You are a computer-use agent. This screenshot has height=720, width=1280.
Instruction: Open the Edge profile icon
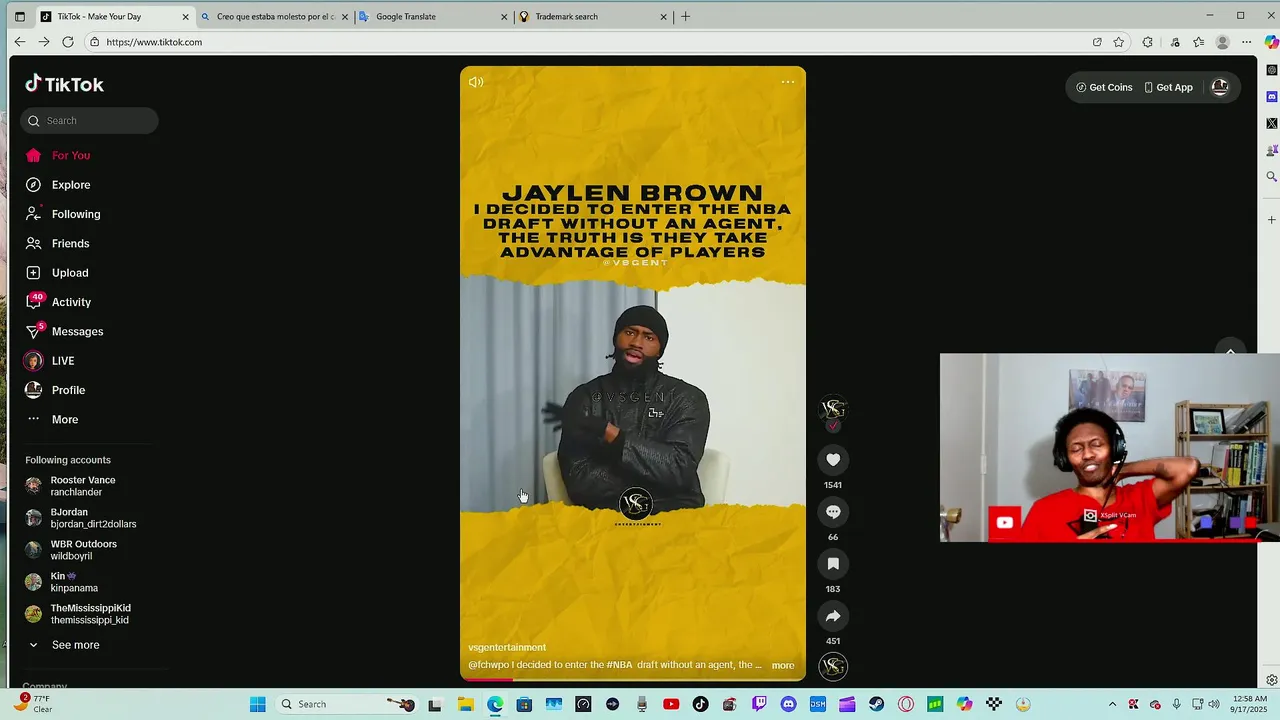tap(1222, 42)
